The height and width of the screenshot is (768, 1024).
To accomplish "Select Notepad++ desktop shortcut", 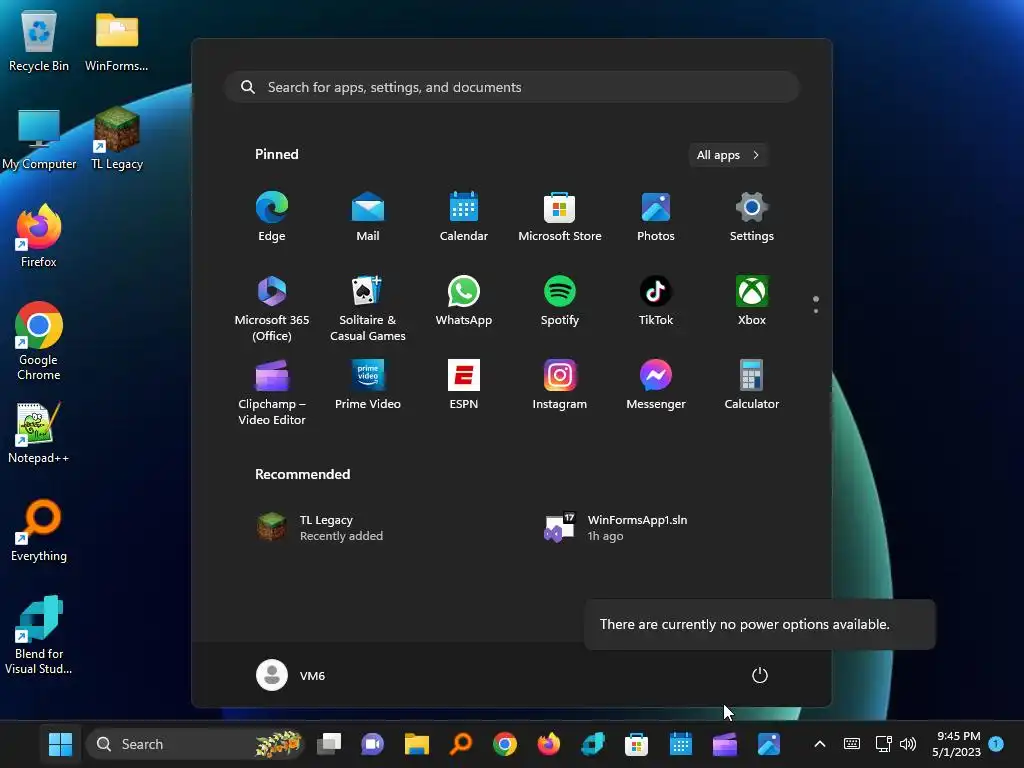I will [x=39, y=432].
